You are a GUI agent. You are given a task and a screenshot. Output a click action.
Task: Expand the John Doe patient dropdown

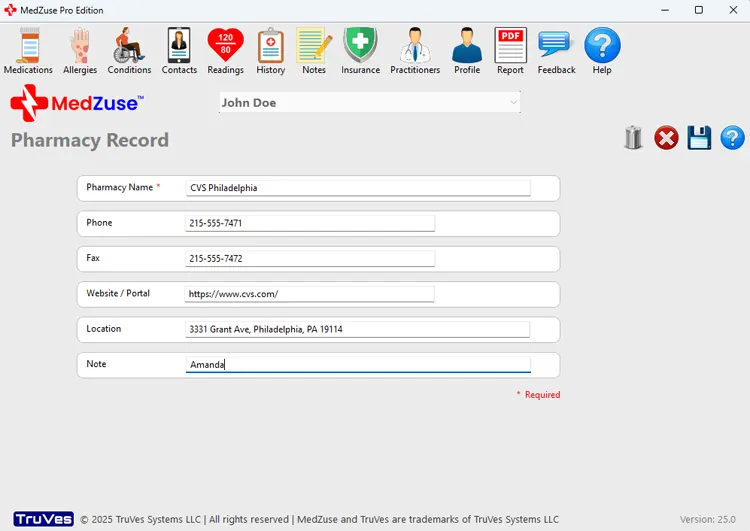513,103
